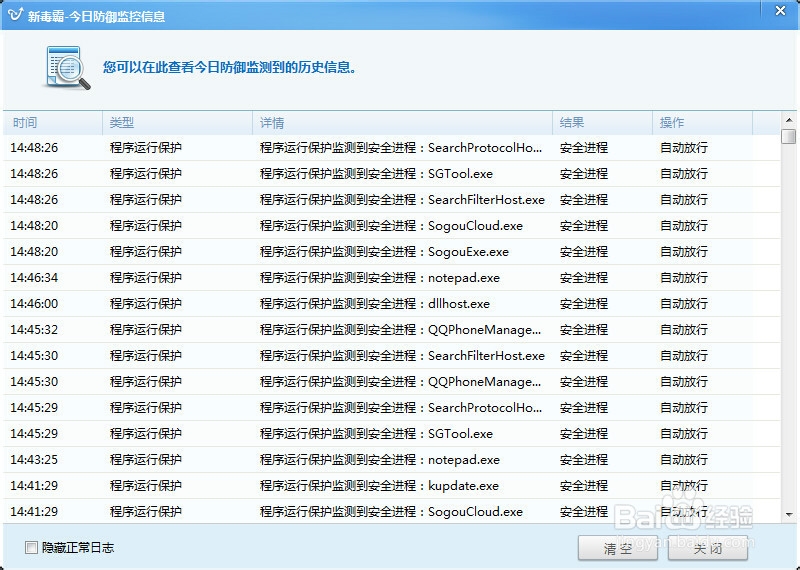Screen dimensions: 800x570
Task: Select the dllhost.exe detail entry
Action: 374,304
